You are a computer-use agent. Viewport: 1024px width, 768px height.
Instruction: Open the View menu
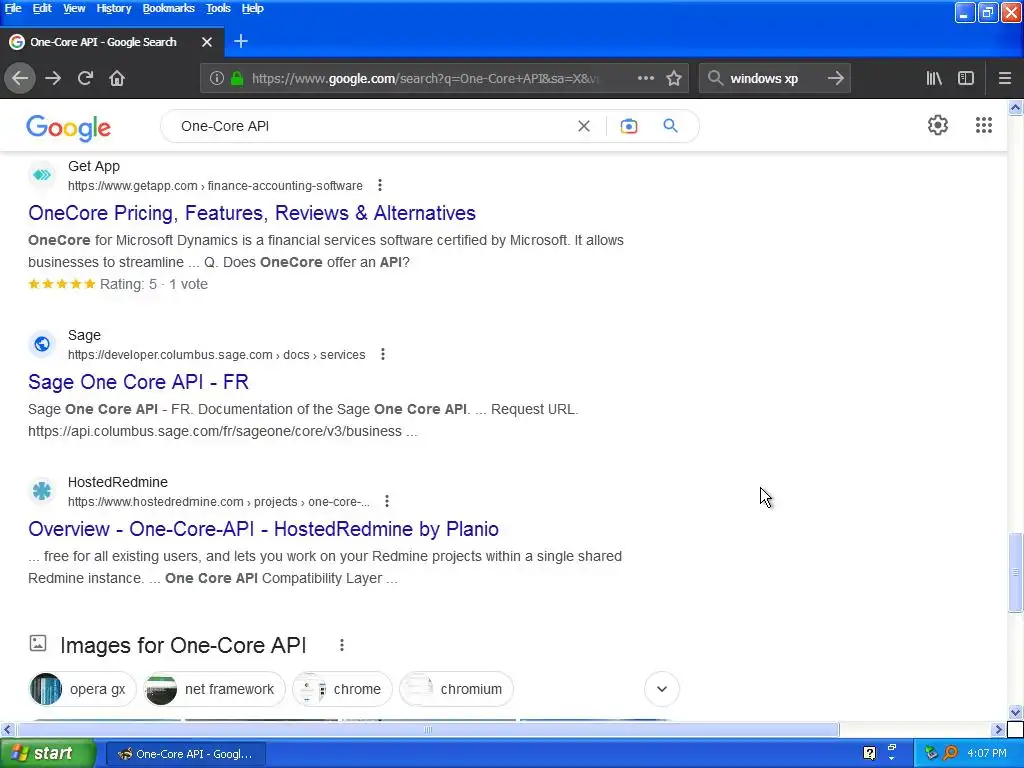(74, 8)
